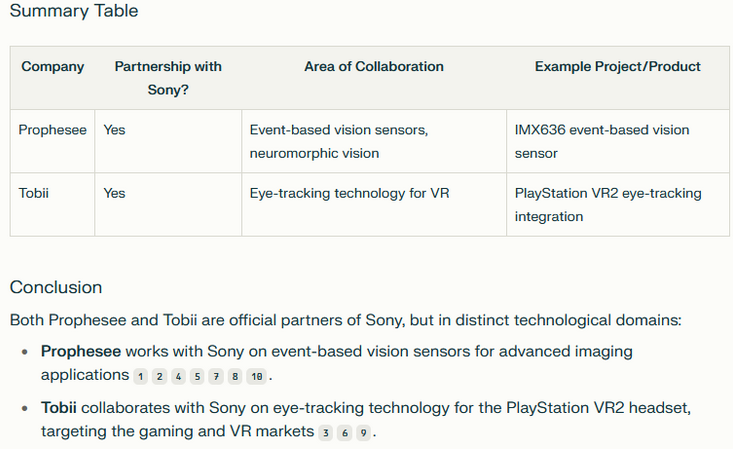Open citation 1 after Prophesee applications

[141, 376]
